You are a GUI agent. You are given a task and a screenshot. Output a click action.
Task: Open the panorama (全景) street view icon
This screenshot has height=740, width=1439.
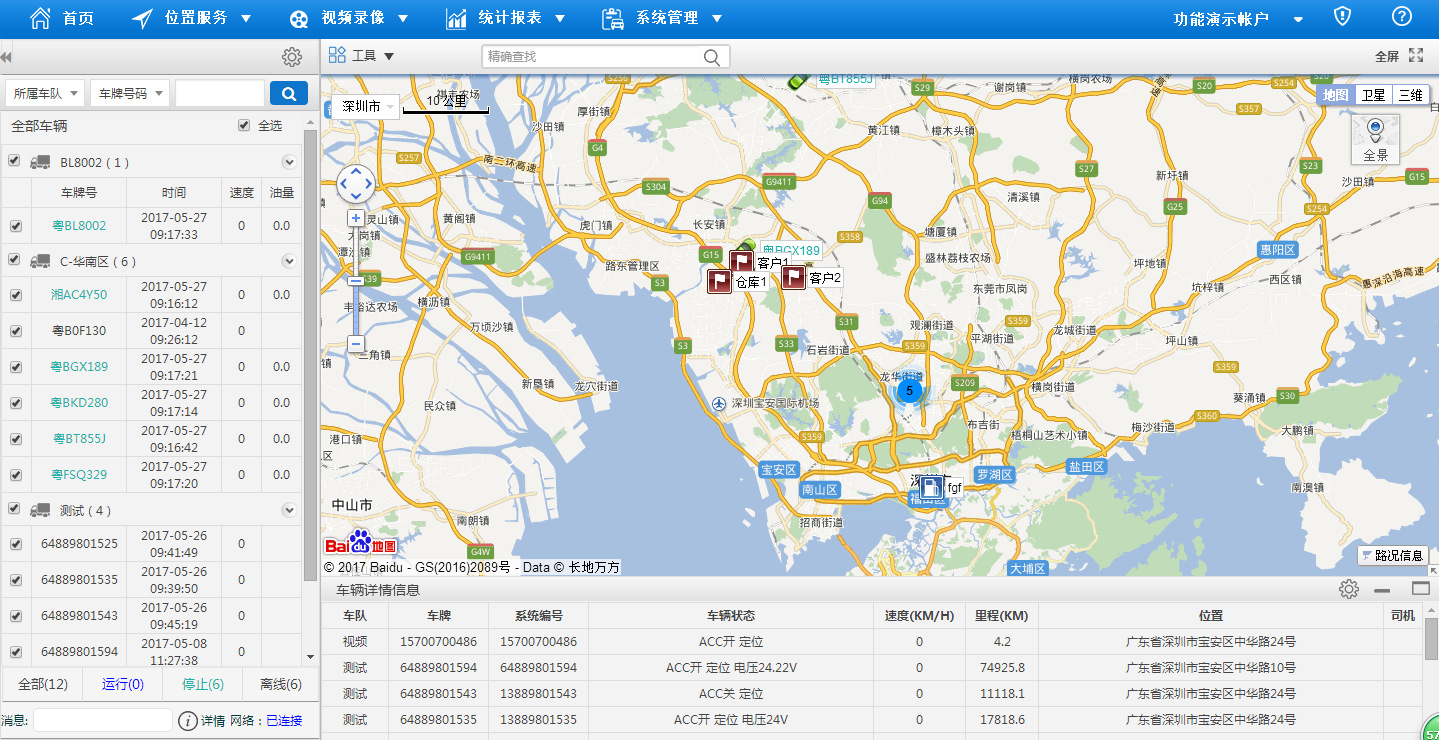pos(1375,139)
